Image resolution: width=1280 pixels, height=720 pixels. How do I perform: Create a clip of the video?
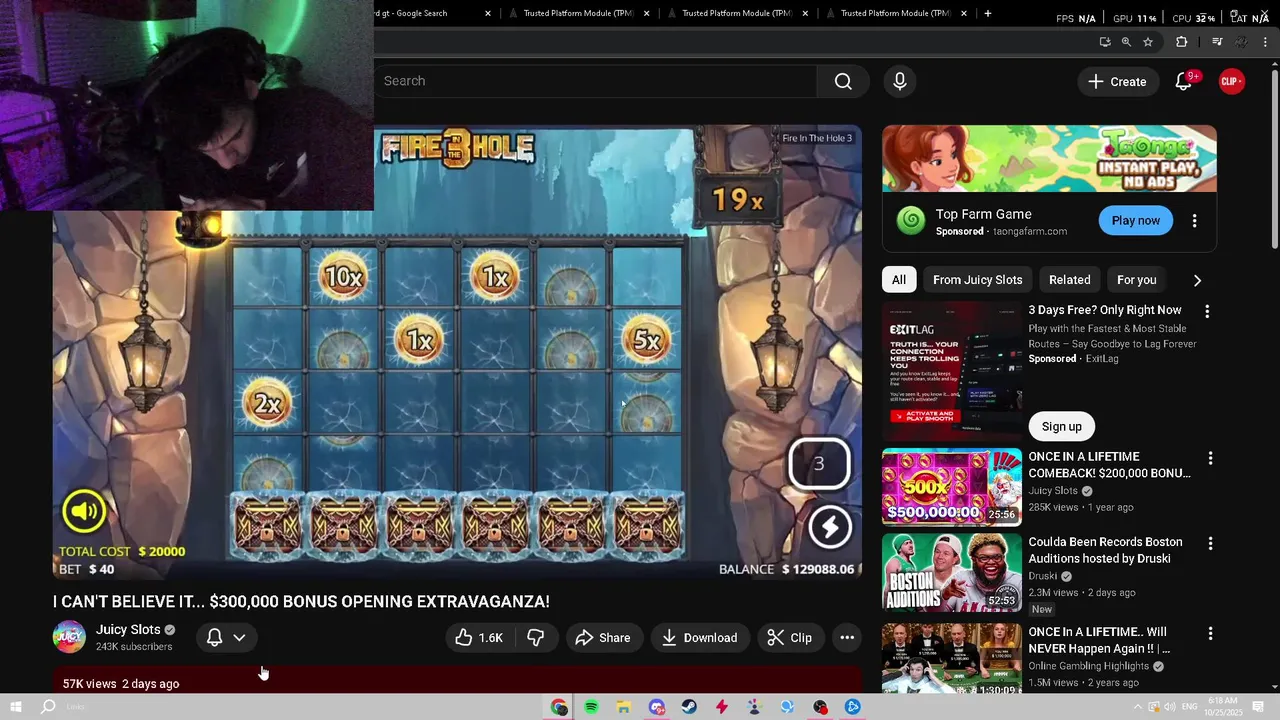789,638
